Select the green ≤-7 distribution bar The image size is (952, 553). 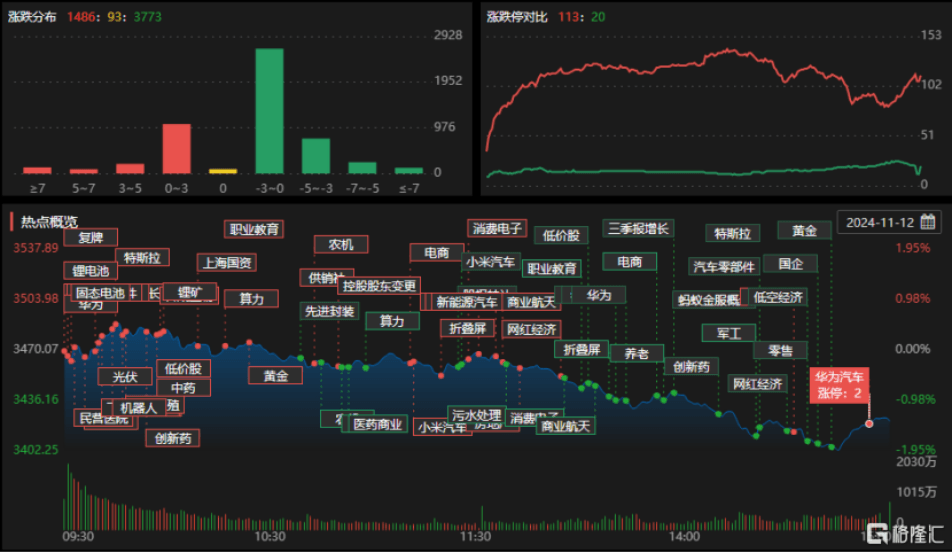coord(409,171)
